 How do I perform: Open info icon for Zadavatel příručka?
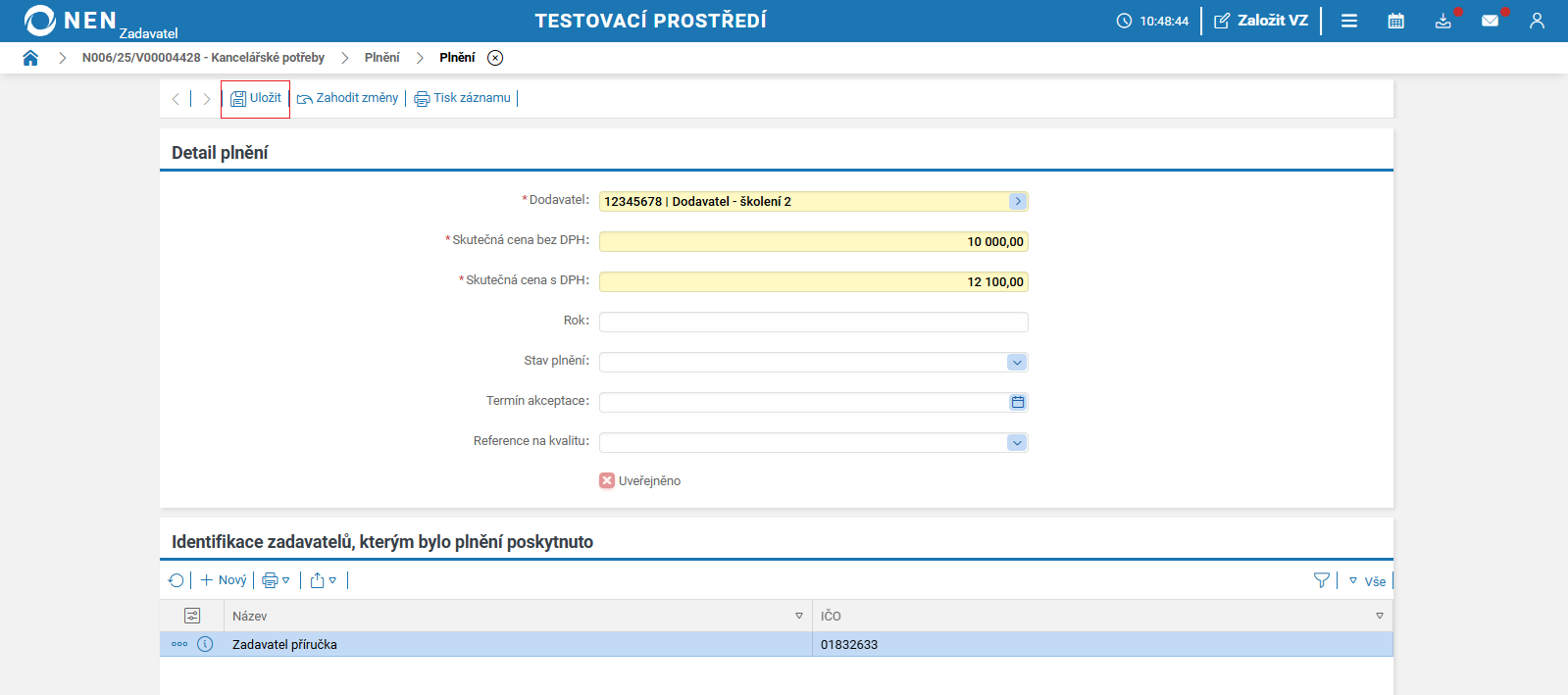(205, 644)
